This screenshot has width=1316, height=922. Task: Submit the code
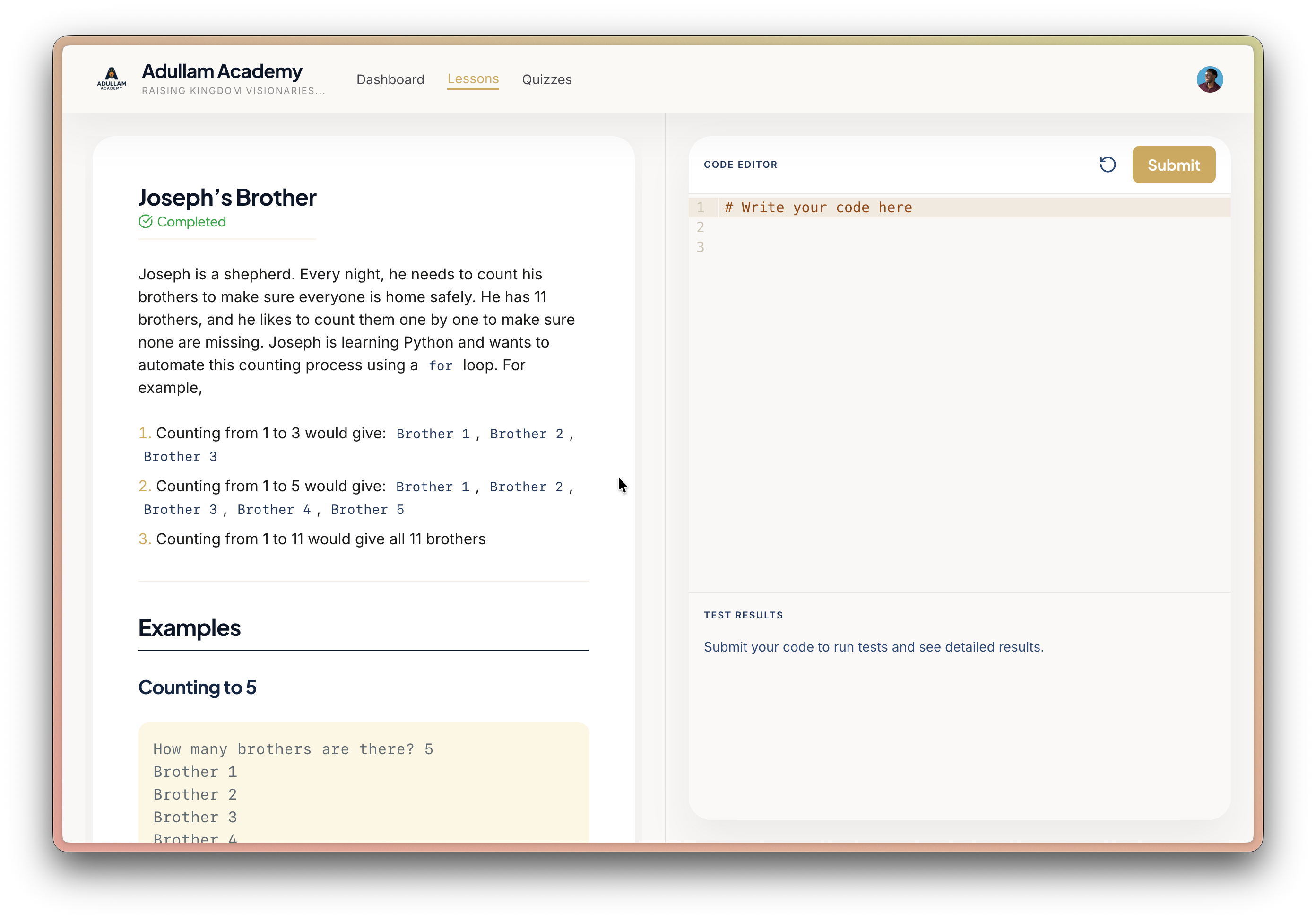tap(1173, 165)
